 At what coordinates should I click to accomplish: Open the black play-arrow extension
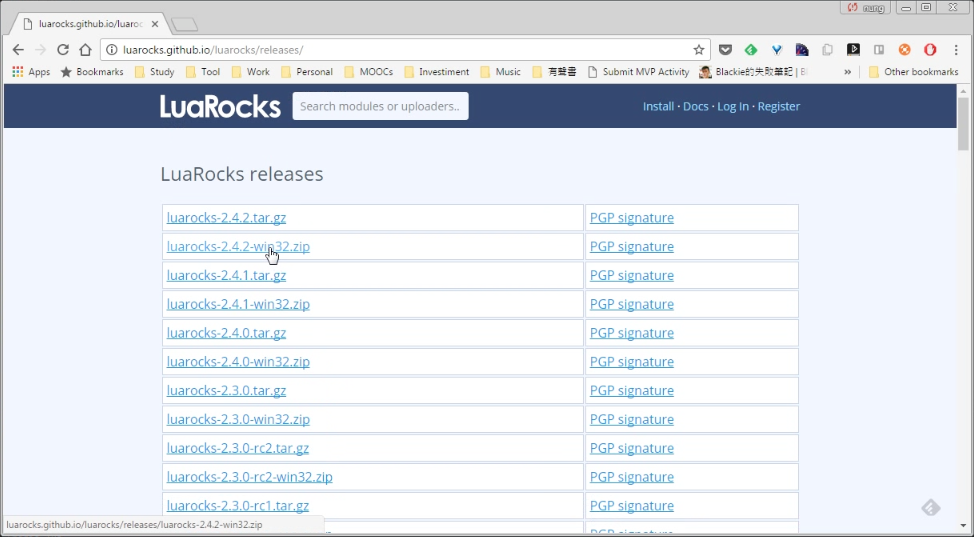tap(853, 50)
